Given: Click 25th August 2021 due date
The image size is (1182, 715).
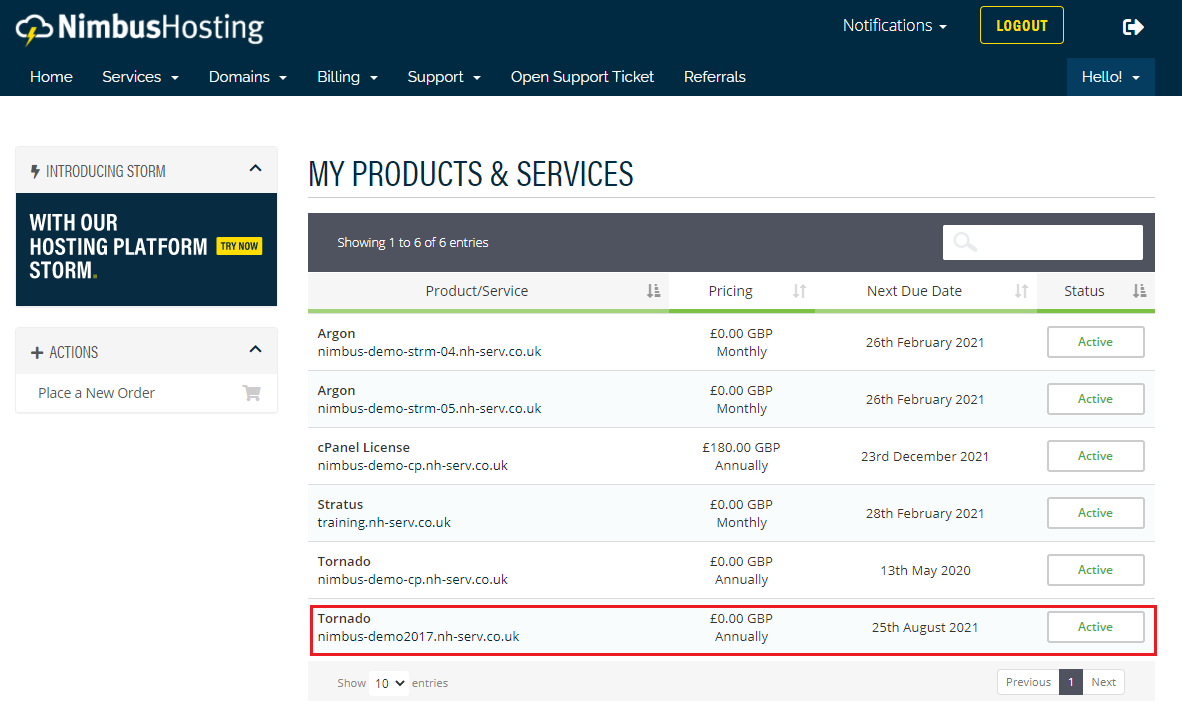Looking at the screenshot, I should click(925, 628).
